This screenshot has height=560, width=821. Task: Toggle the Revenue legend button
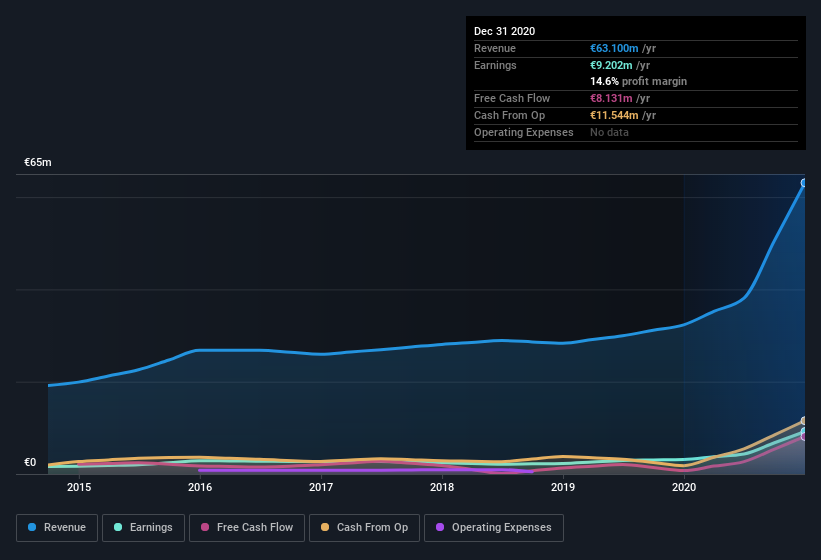[x=57, y=528]
